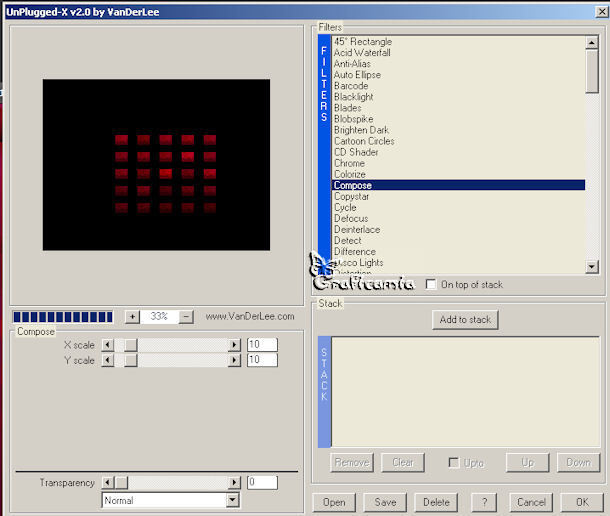The height and width of the screenshot is (516, 610).
Task: Click the filter list scrollbar thumb
Action: coord(592,71)
